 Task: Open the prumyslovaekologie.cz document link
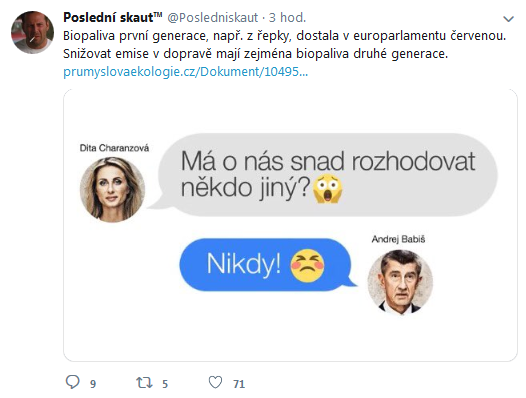click(186, 71)
